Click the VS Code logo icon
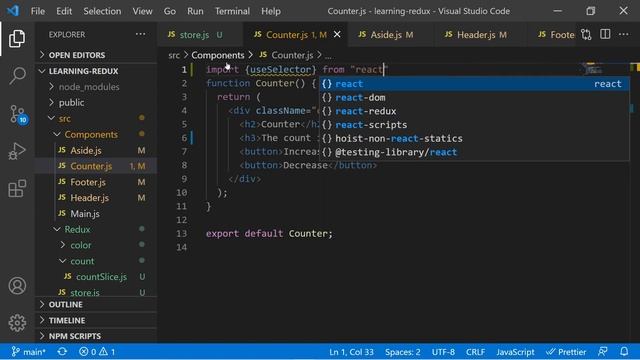This screenshot has height=360, width=640. (13, 11)
